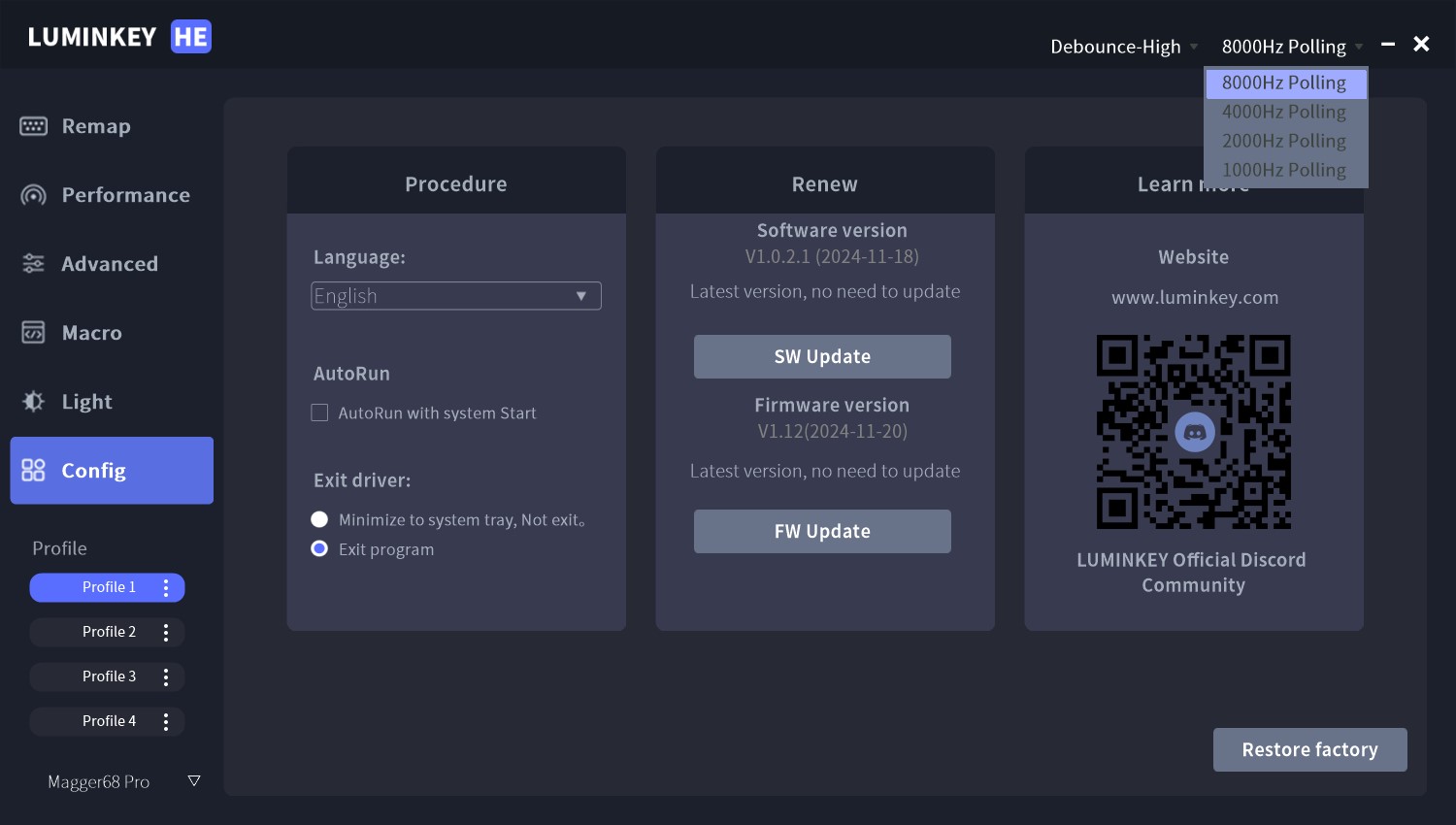This screenshot has width=1456, height=825.
Task: Click the Light brightness icon
Action: (x=33, y=402)
